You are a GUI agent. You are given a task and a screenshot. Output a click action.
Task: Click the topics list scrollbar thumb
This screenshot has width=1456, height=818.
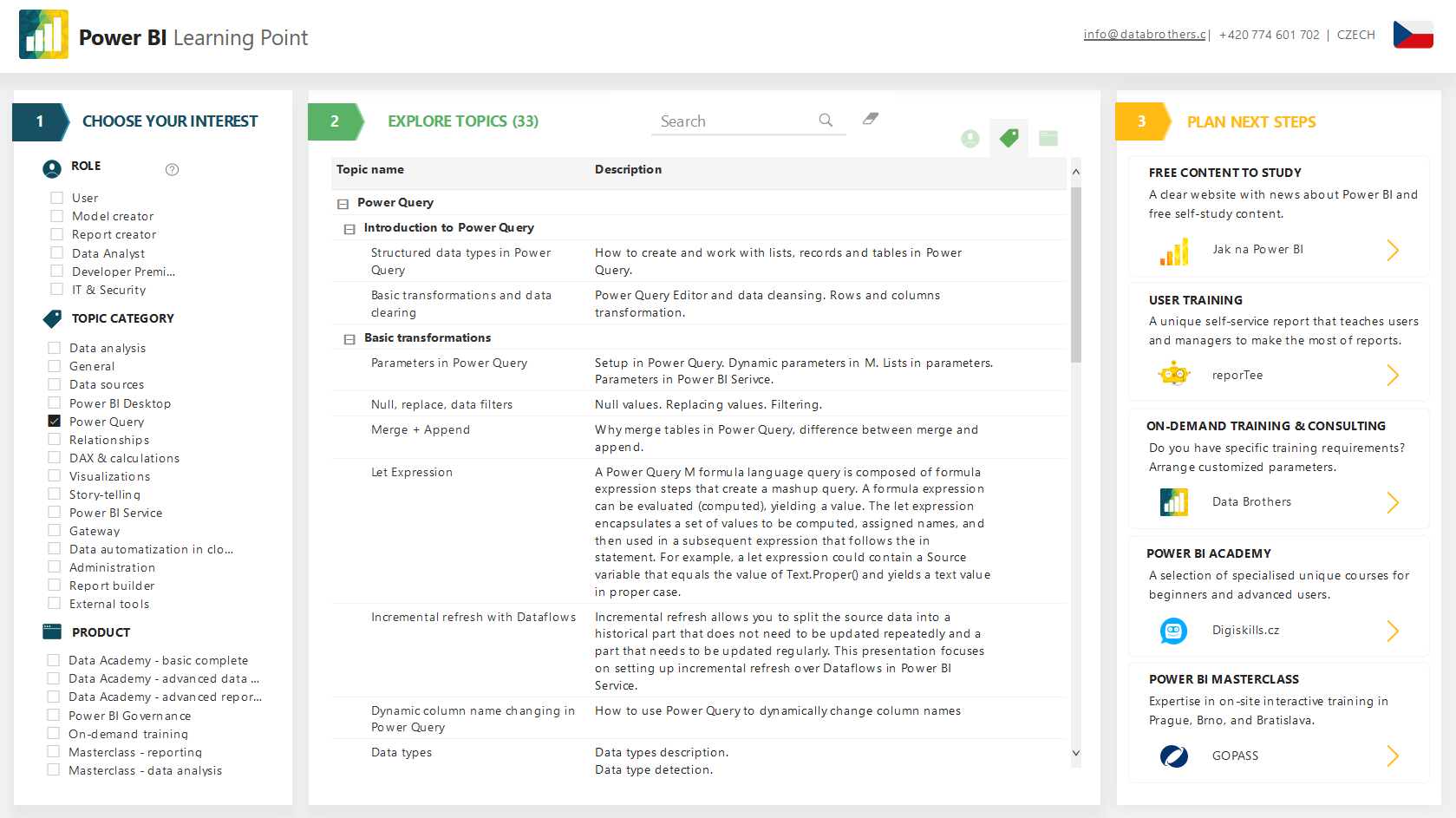pos(1076,274)
